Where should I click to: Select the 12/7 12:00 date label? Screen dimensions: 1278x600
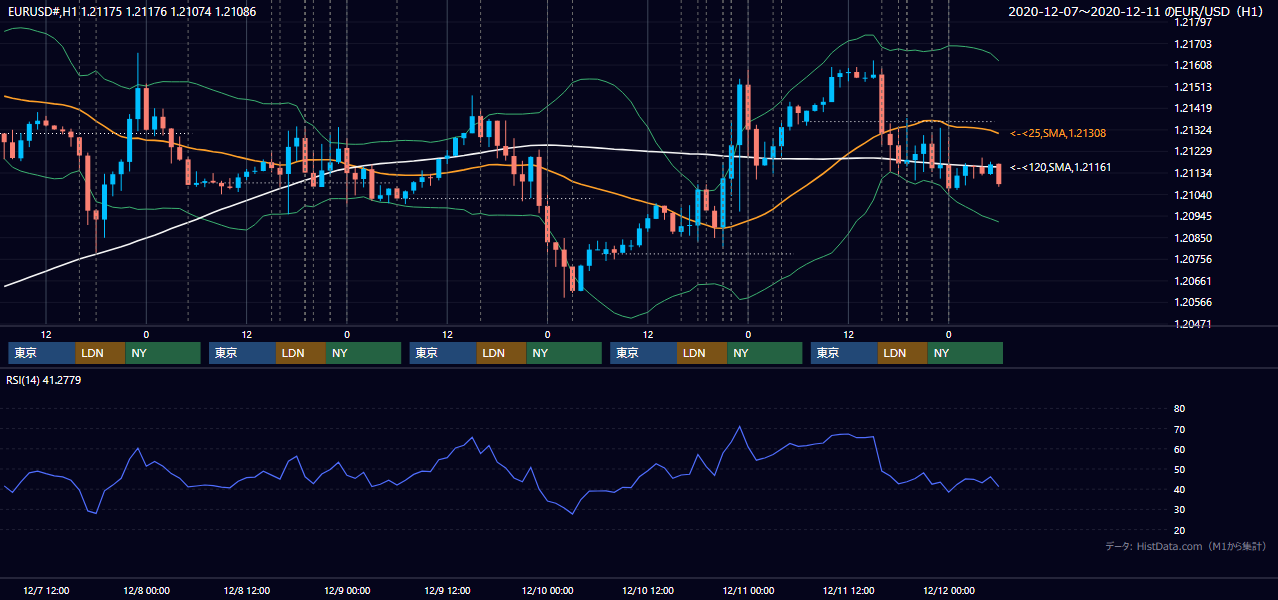tap(46, 591)
